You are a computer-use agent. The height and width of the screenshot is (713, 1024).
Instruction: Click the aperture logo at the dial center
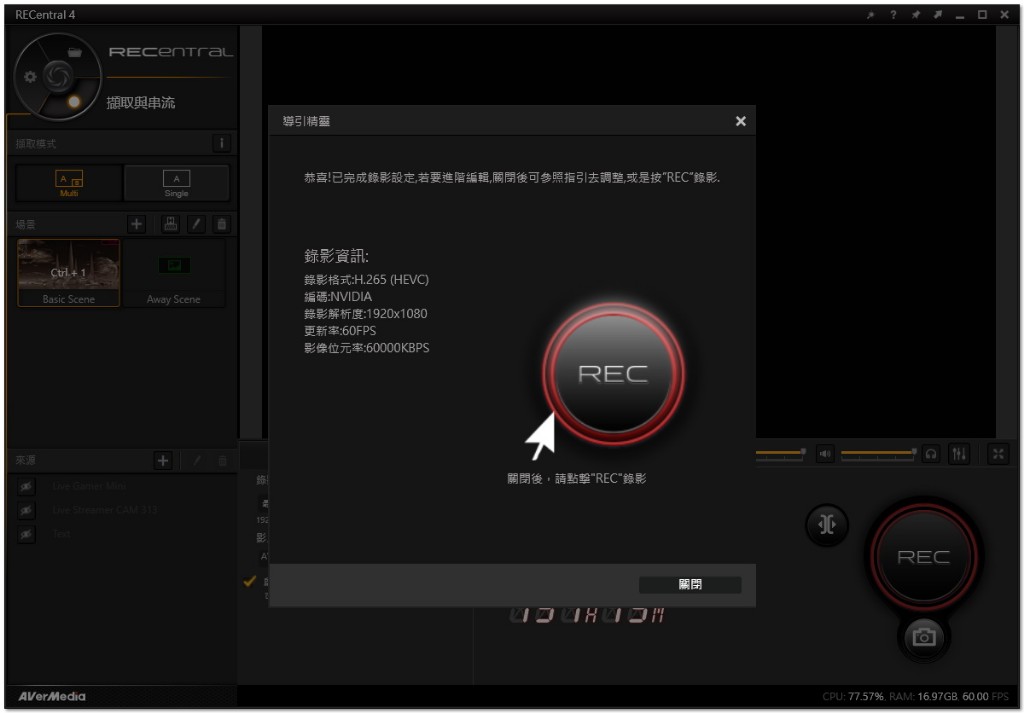[x=57, y=76]
